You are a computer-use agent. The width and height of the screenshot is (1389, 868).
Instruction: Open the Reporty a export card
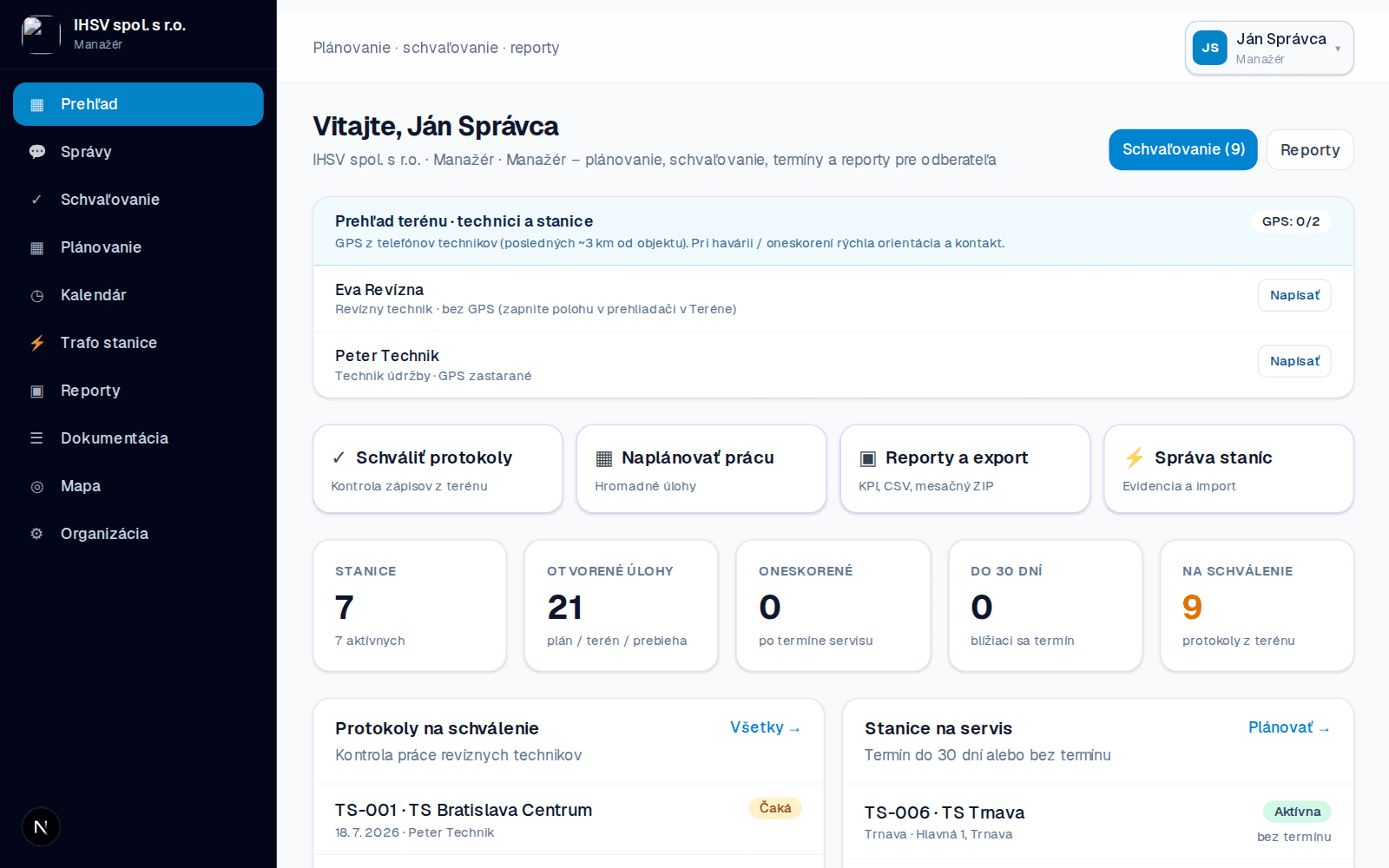965,469
